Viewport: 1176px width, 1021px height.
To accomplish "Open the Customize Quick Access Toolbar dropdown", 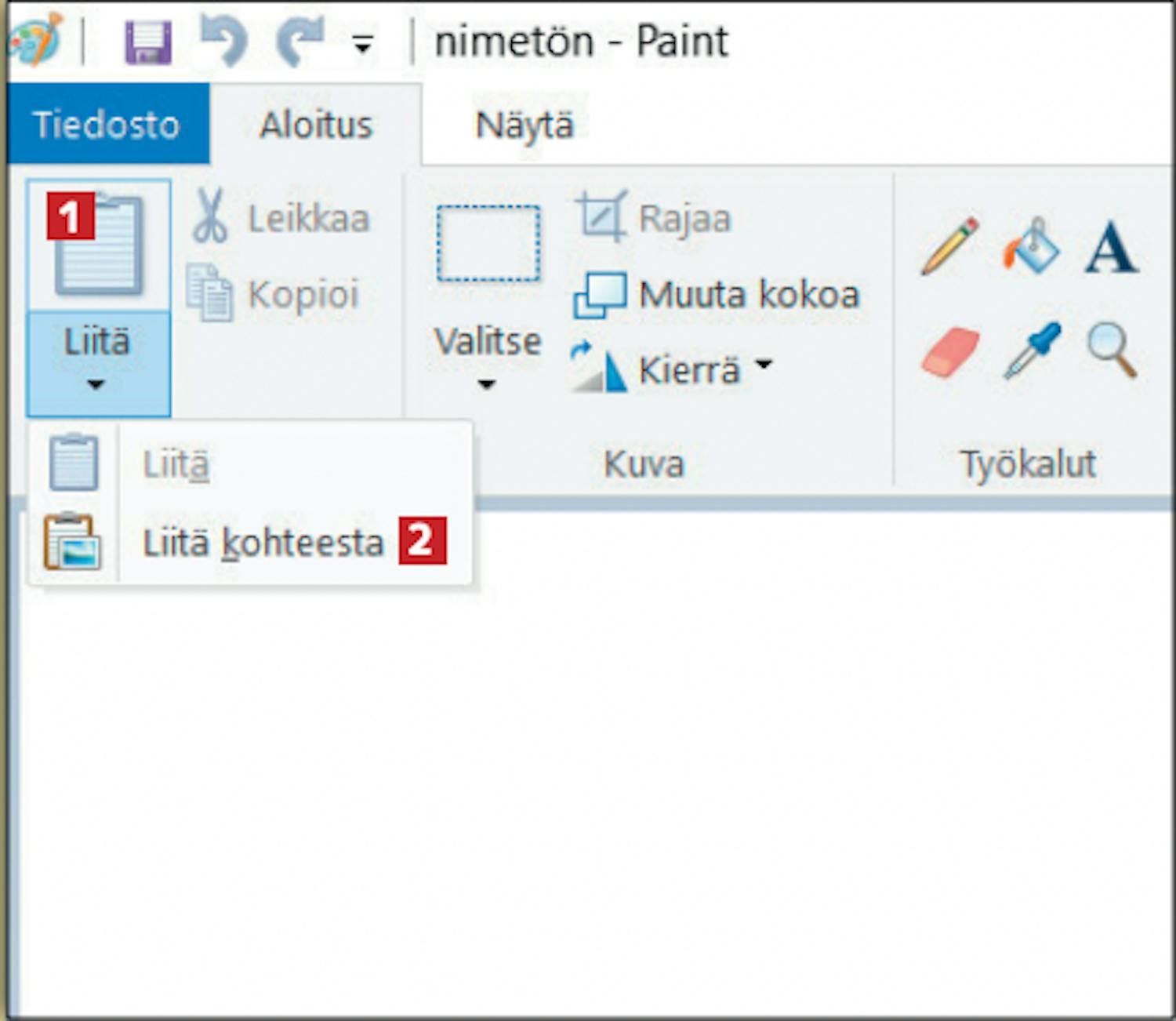I will [x=362, y=45].
